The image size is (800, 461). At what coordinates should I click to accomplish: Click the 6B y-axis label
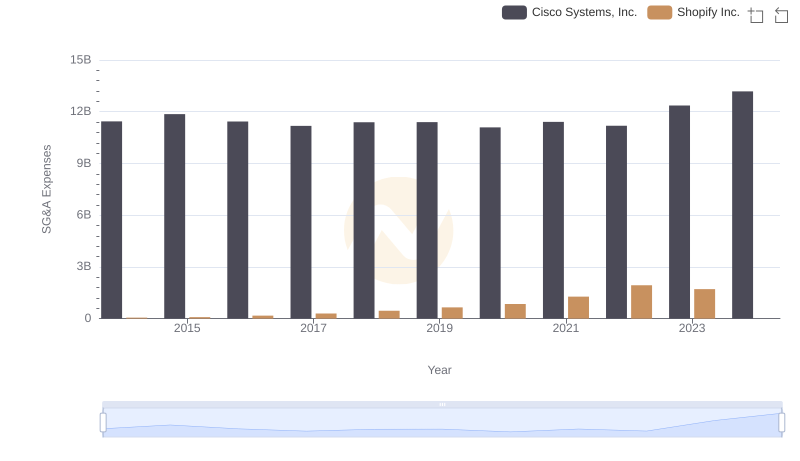click(x=84, y=215)
